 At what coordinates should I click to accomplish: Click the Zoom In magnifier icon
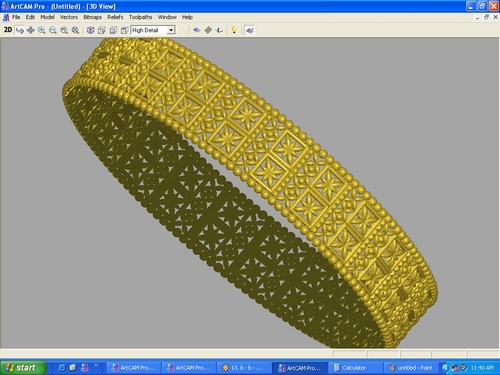tap(42, 30)
